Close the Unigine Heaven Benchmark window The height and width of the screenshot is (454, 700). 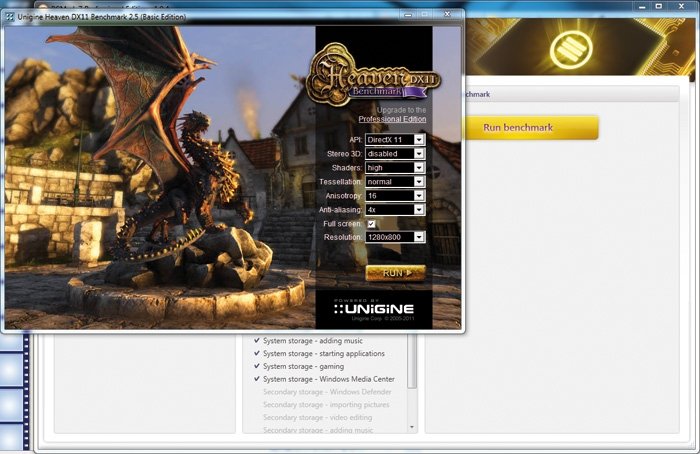tap(447, 14)
